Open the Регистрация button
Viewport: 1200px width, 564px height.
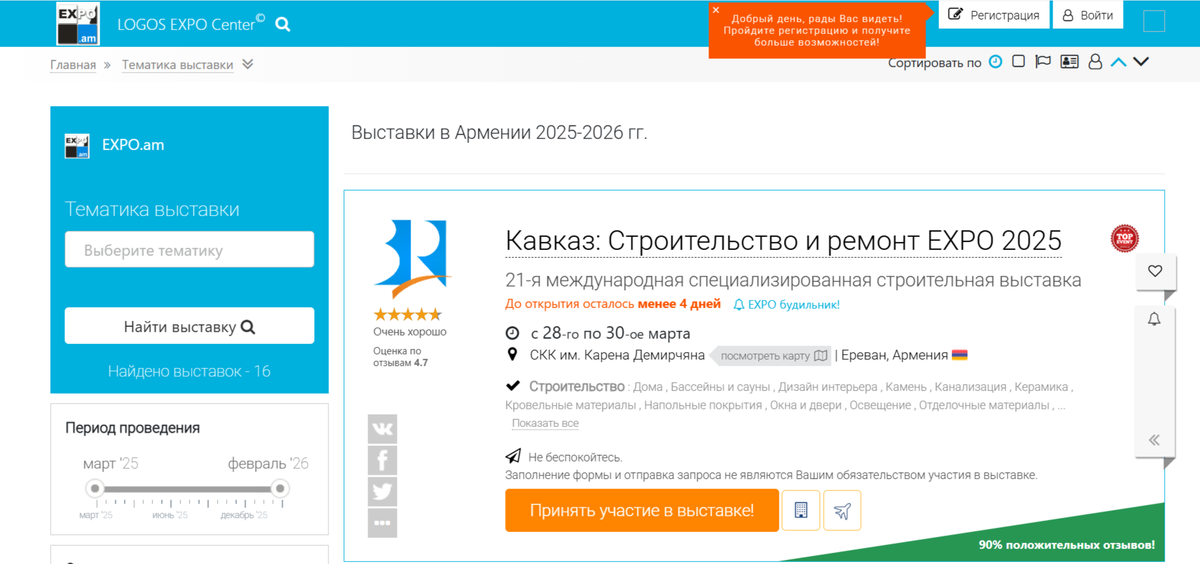click(x=994, y=15)
